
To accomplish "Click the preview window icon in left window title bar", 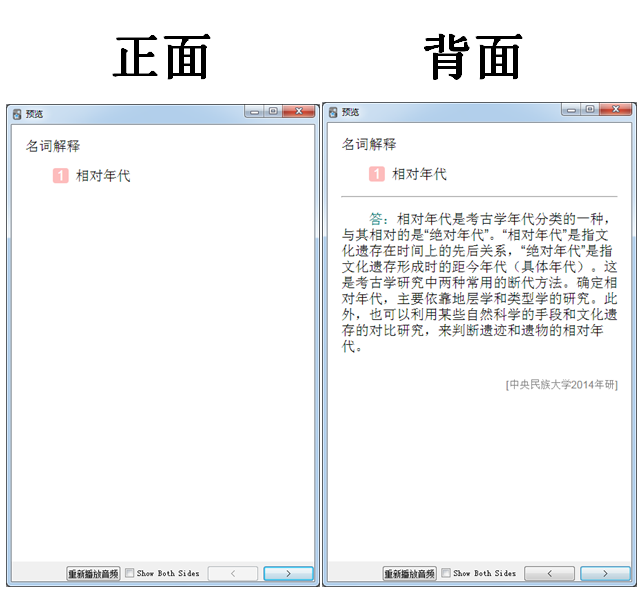I will coord(17,114).
